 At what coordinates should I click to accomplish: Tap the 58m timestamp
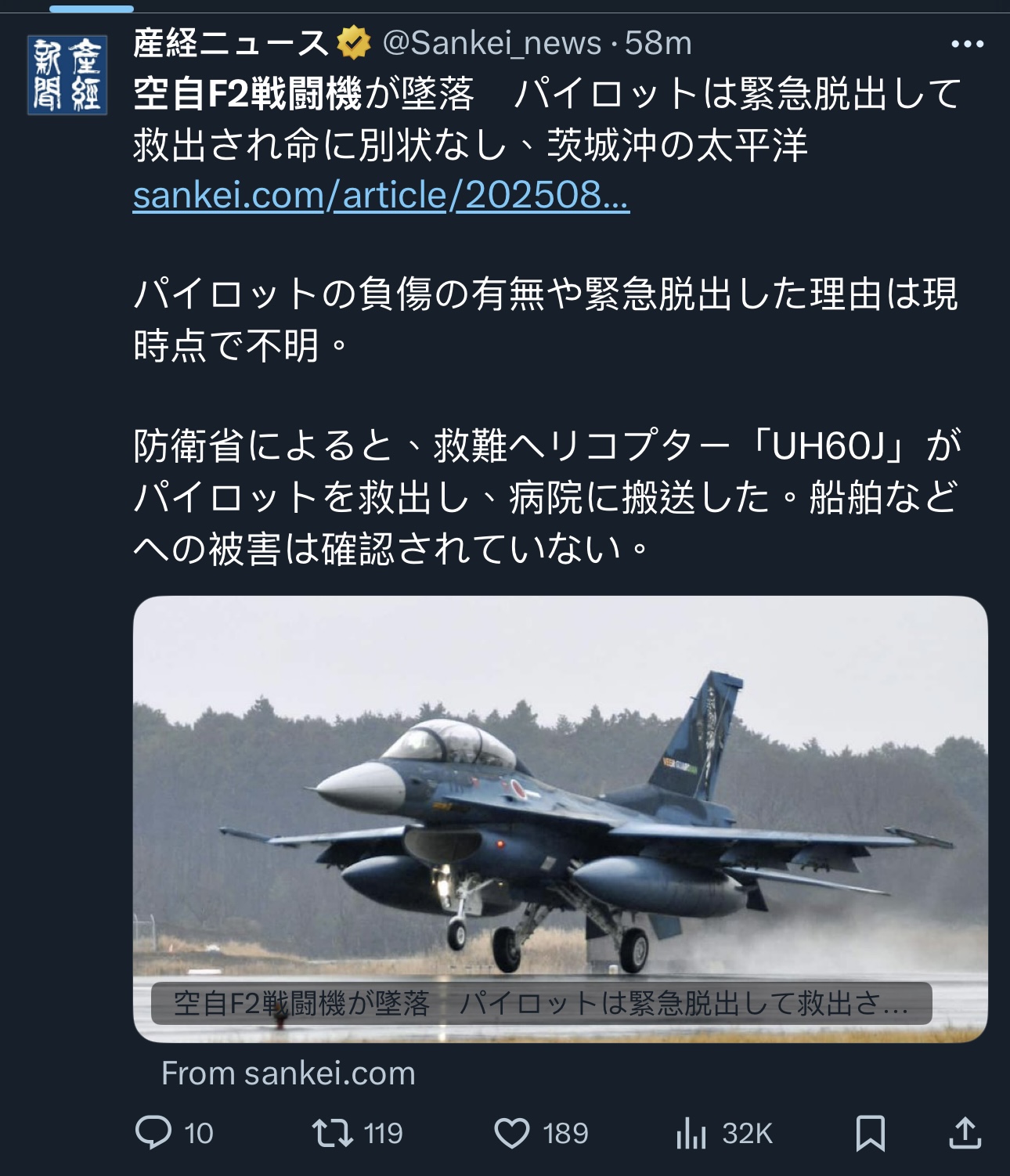pyautogui.click(x=658, y=43)
